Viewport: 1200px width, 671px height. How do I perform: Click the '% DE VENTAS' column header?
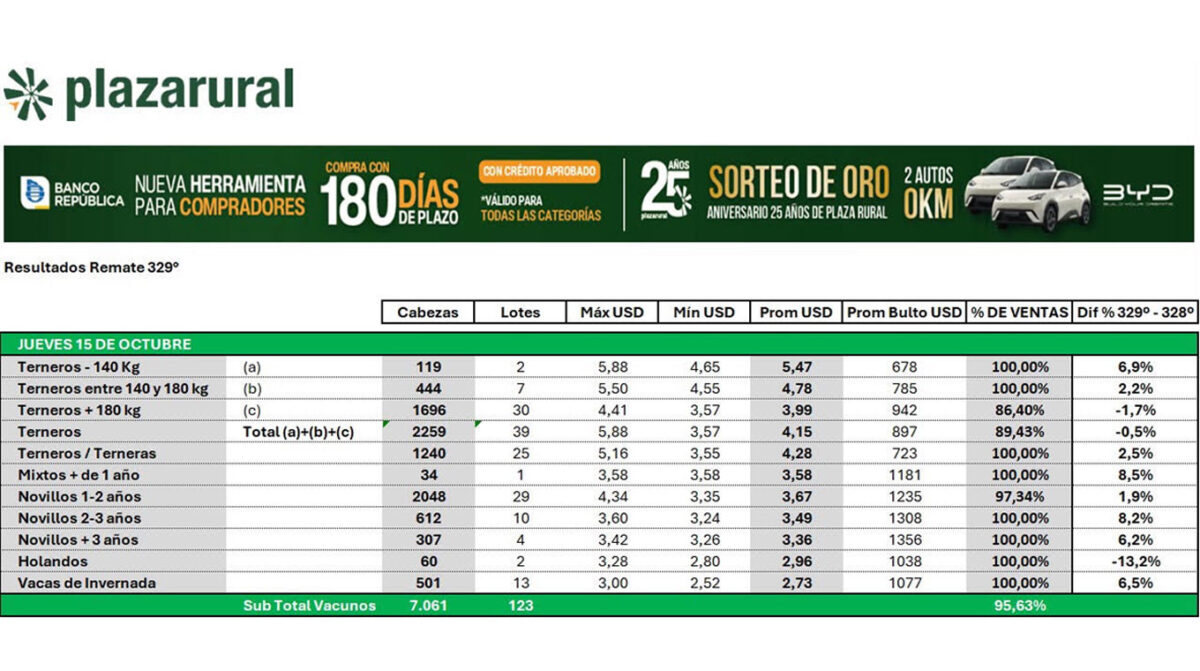coord(1019,312)
